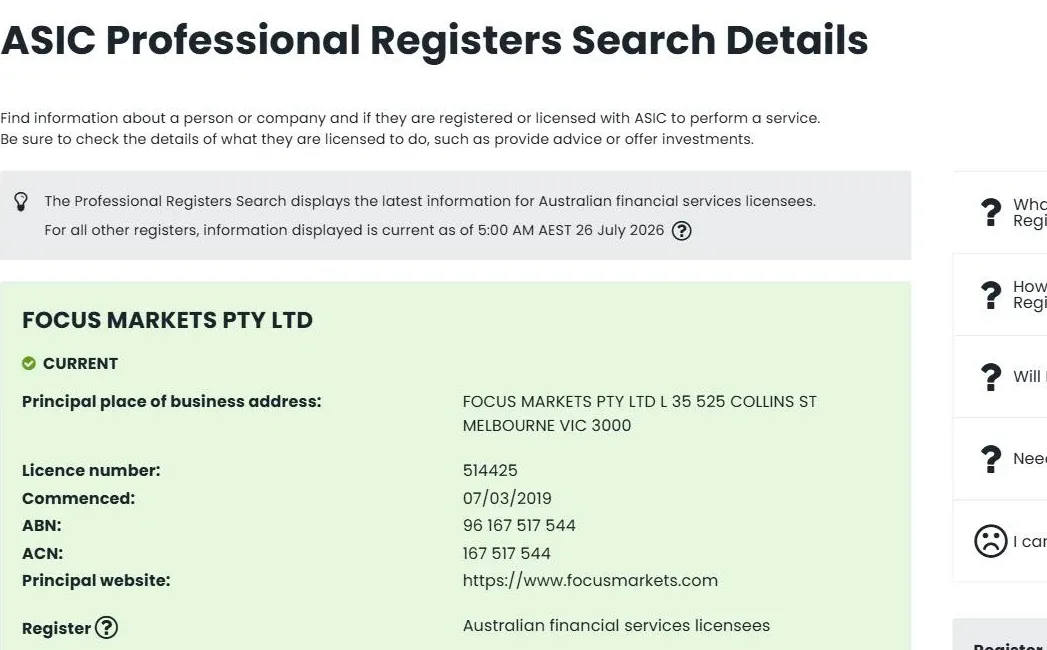Open https://www.focusmarkets.com website link
Screen dimensions: 1047x650
coord(590,581)
